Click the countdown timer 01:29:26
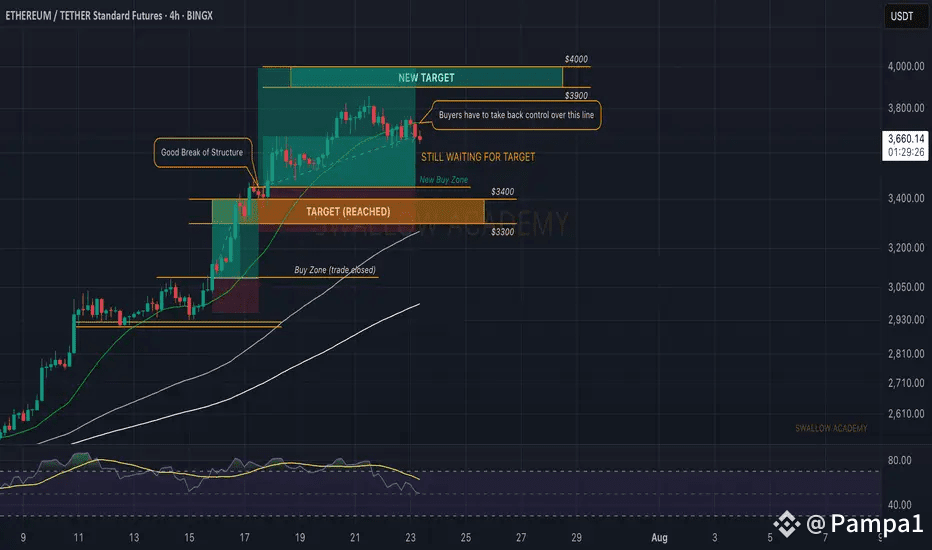The image size is (932, 550). 906,152
